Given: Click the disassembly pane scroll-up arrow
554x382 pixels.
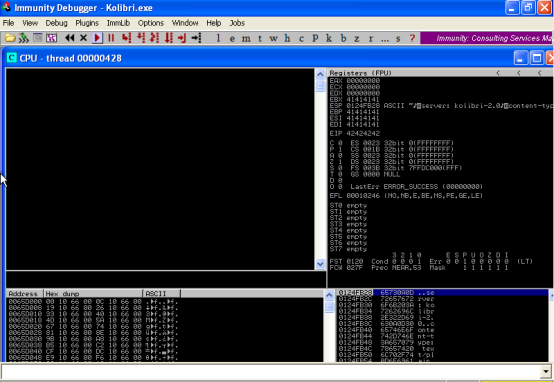Looking at the screenshot, I should [x=320, y=74].
